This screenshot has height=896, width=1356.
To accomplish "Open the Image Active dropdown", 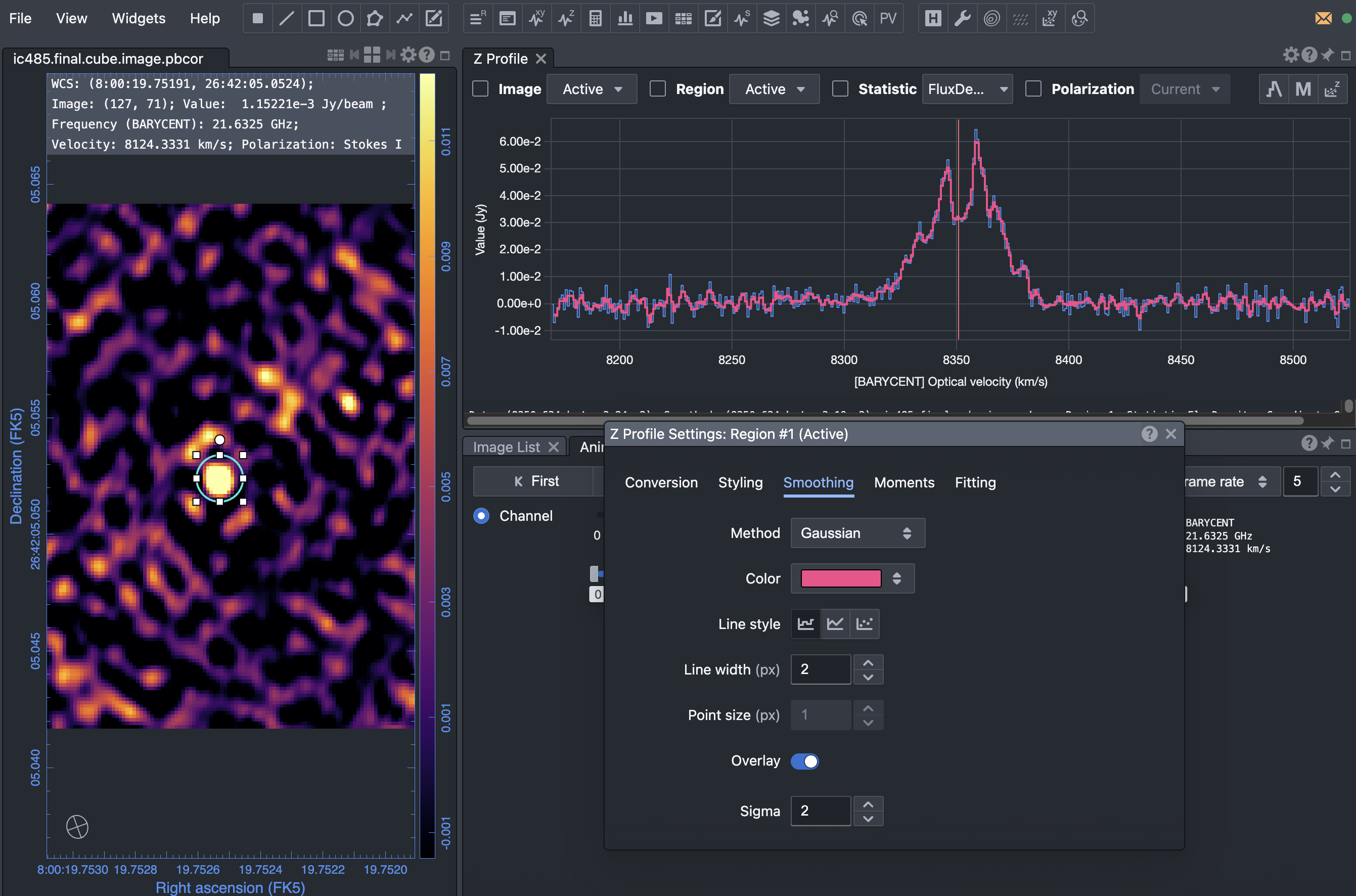I will (592, 89).
